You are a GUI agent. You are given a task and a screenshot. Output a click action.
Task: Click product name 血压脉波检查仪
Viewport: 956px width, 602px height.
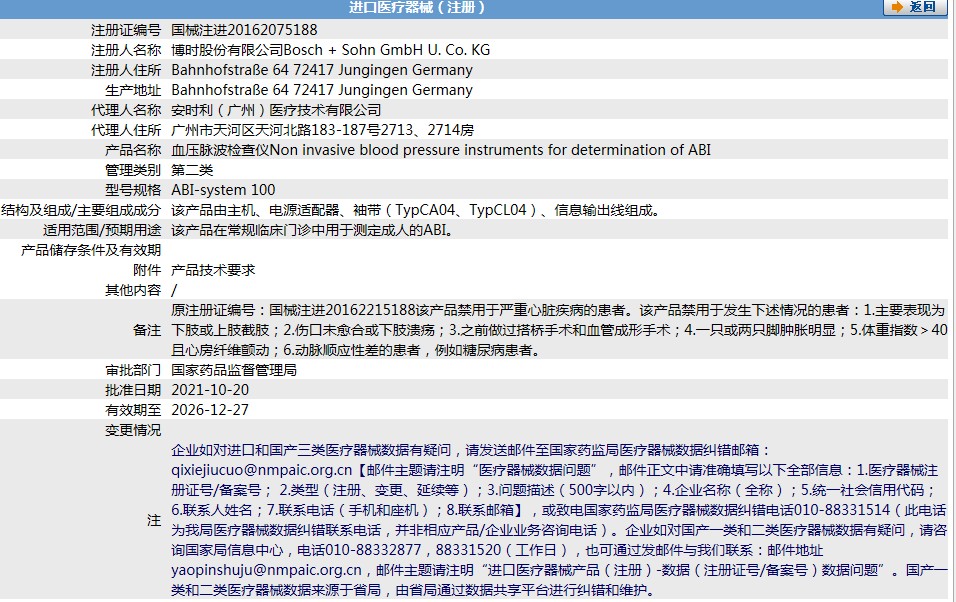click(220, 150)
